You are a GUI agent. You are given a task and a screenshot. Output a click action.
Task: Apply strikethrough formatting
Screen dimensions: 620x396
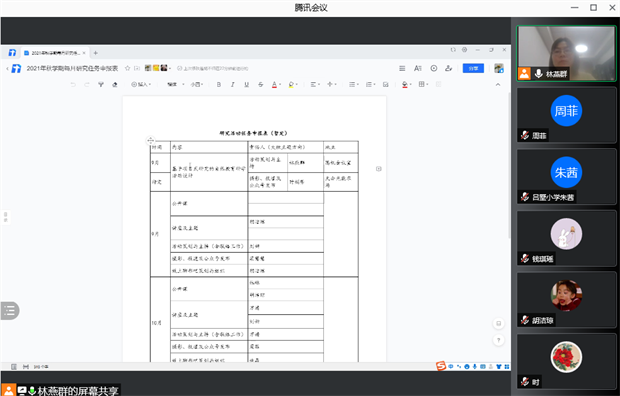(x=260, y=84)
